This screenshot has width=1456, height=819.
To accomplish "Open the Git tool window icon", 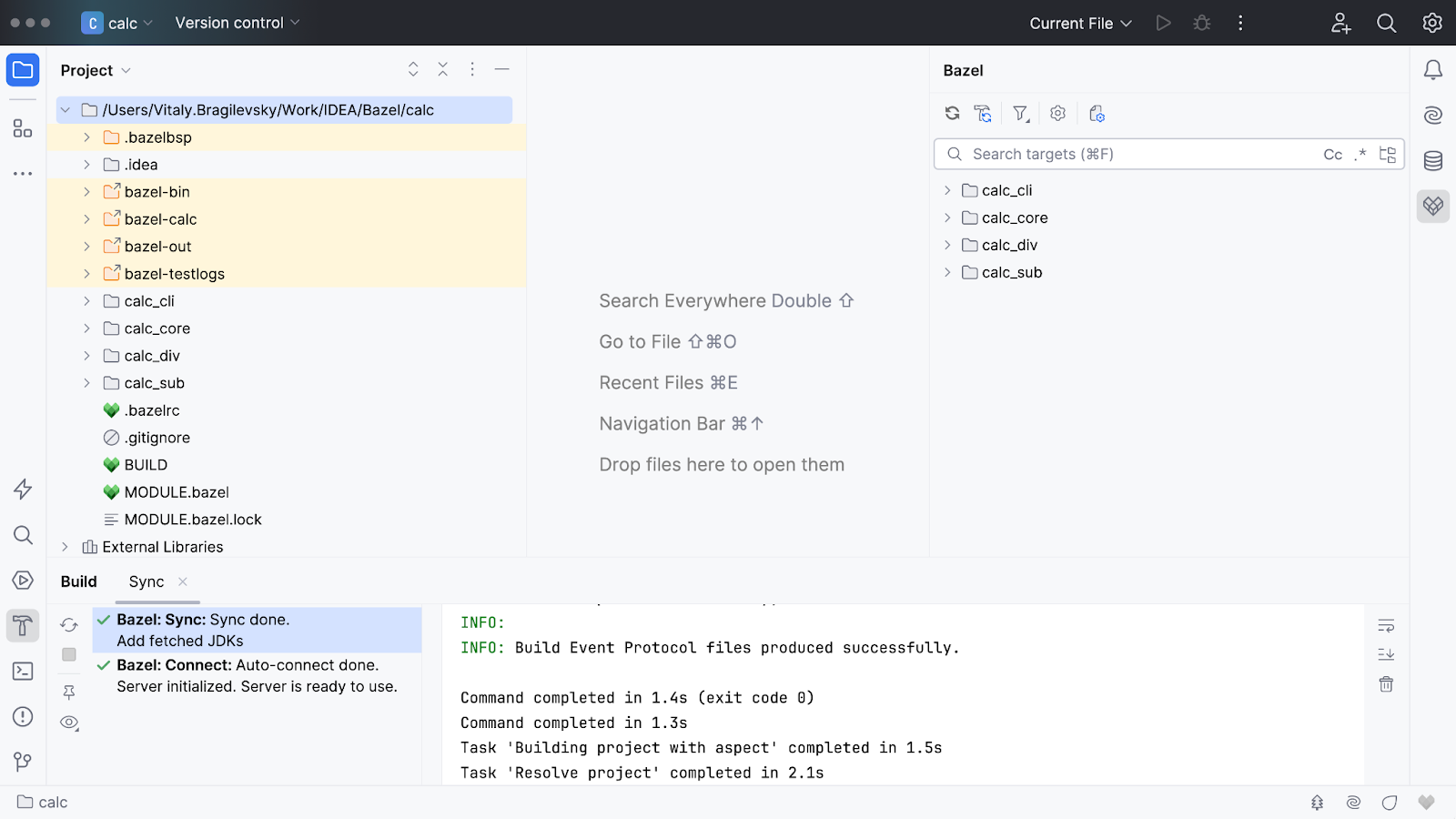I will coord(23,762).
